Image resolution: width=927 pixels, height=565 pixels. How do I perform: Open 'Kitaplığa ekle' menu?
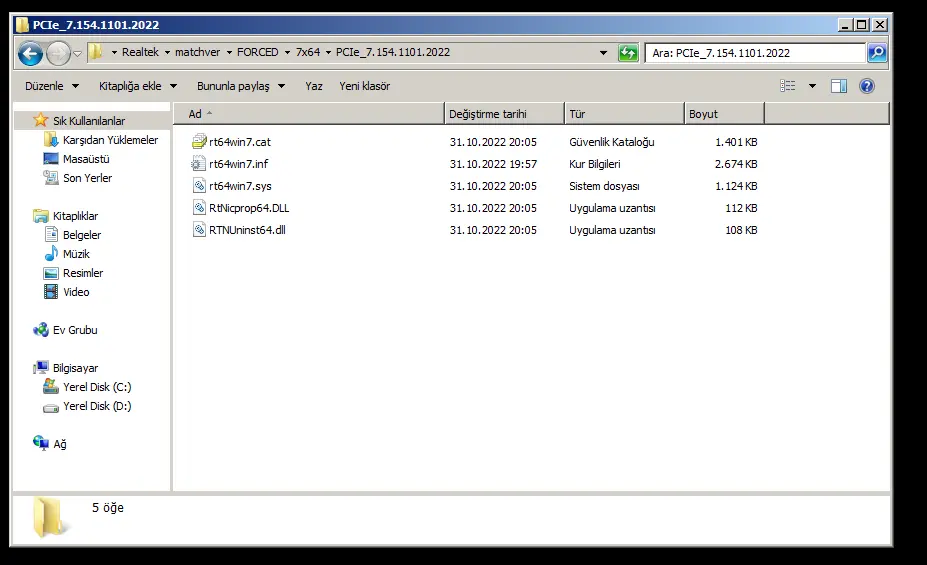click(x=138, y=86)
